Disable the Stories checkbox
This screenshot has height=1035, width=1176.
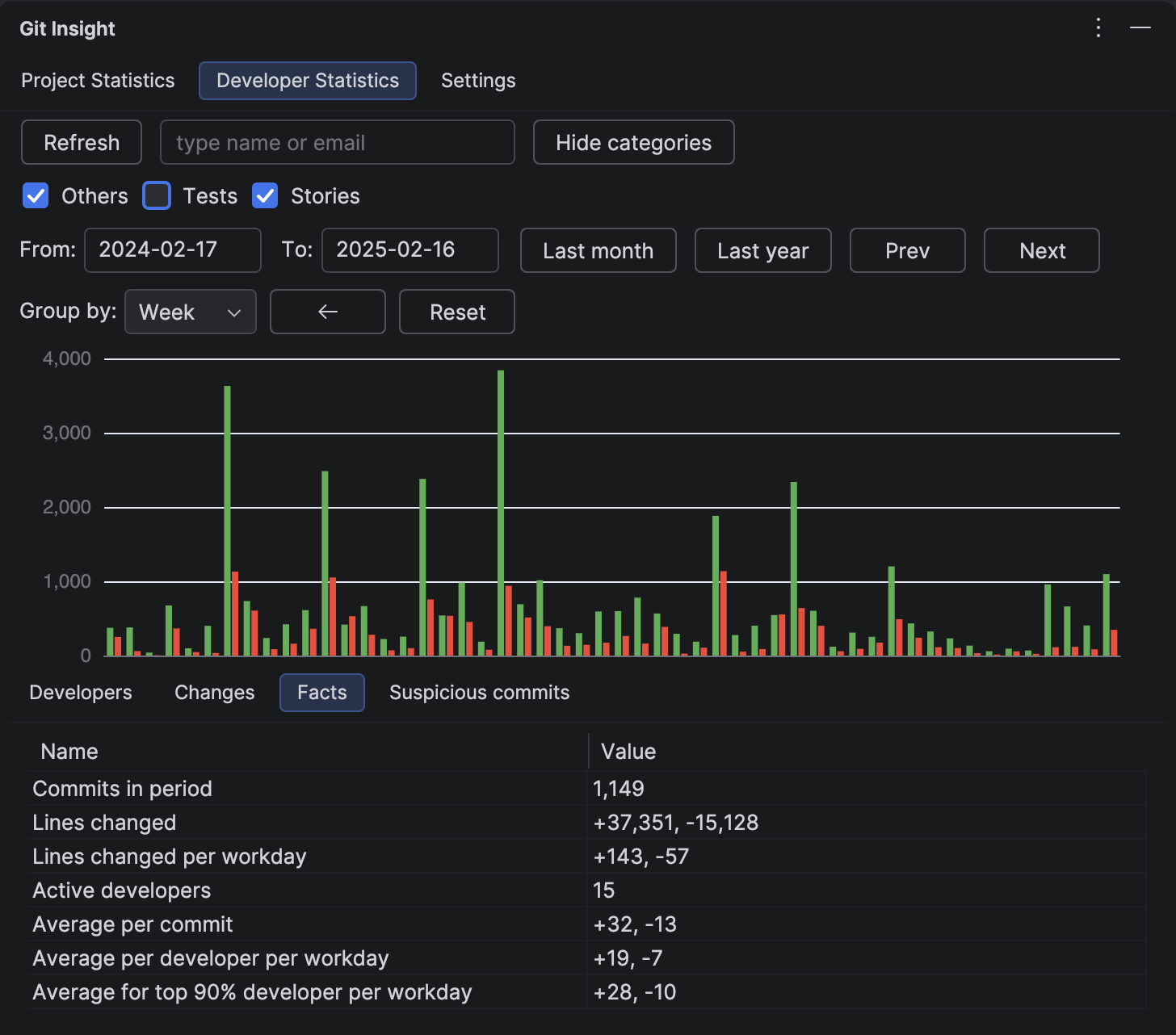pos(265,195)
